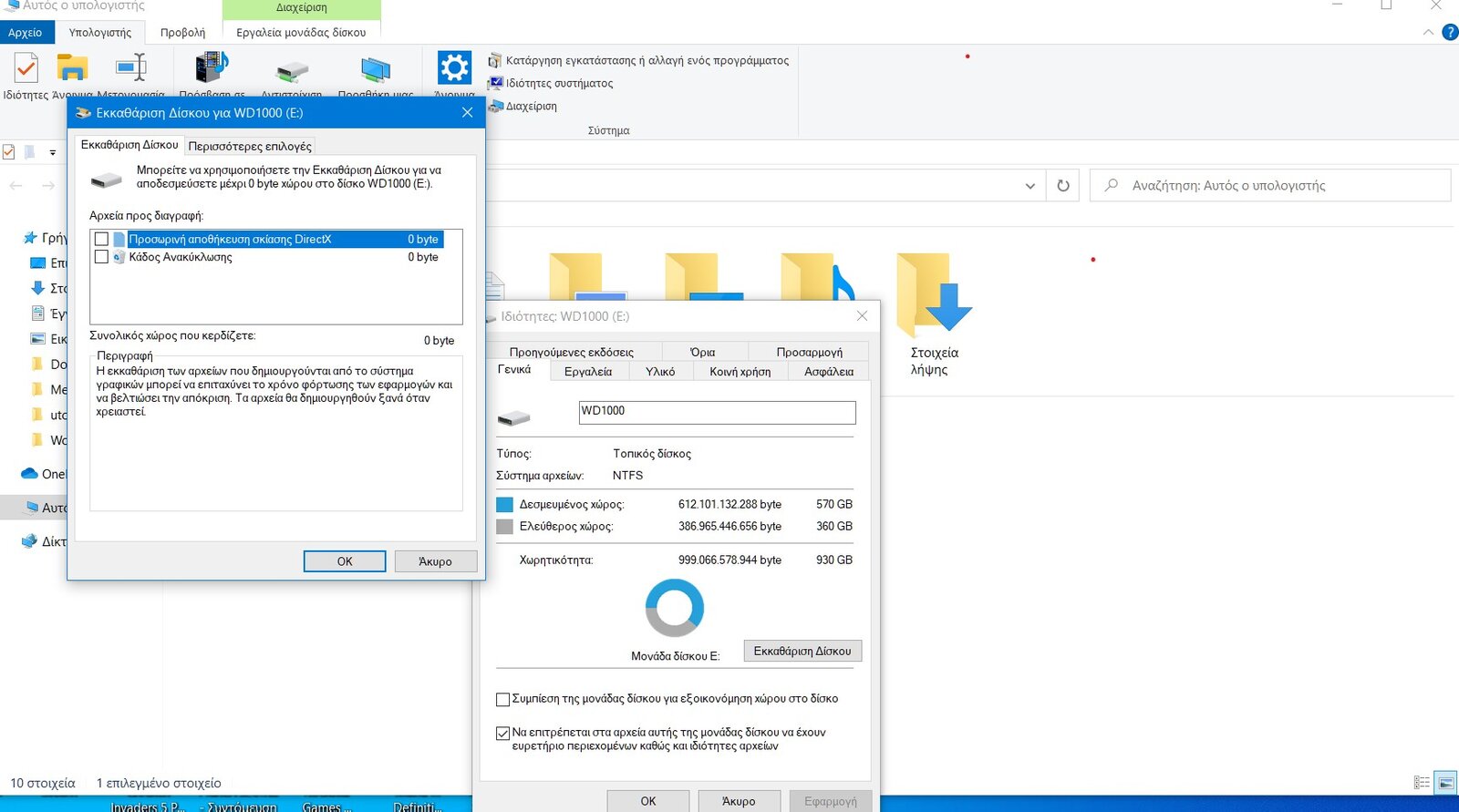The height and width of the screenshot is (812, 1459).
Task: Open Settings via the blue gear icon
Action: click(454, 68)
